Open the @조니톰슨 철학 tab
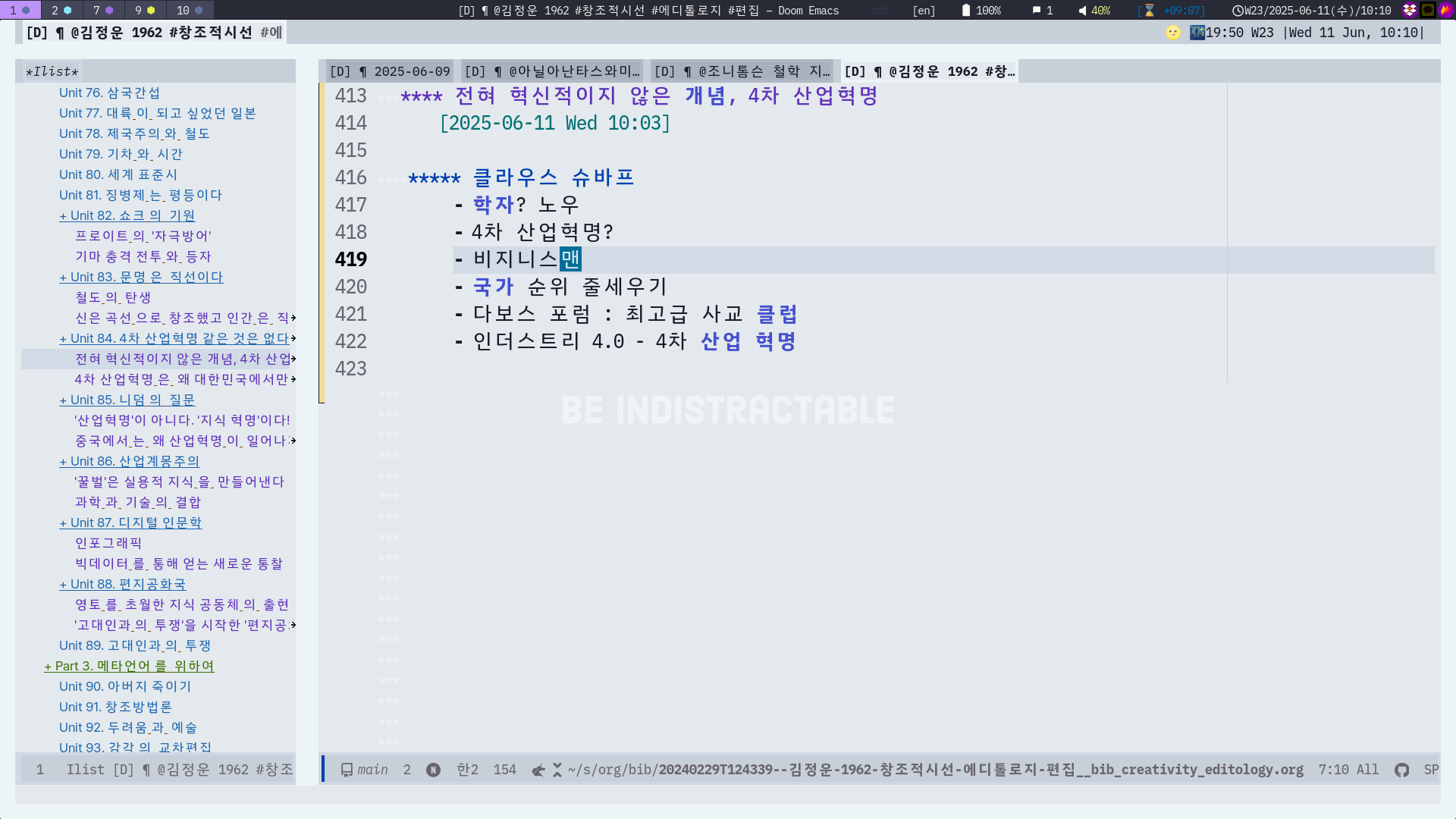Viewport: 1456px width, 819px height. pyautogui.click(x=742, y=71)
